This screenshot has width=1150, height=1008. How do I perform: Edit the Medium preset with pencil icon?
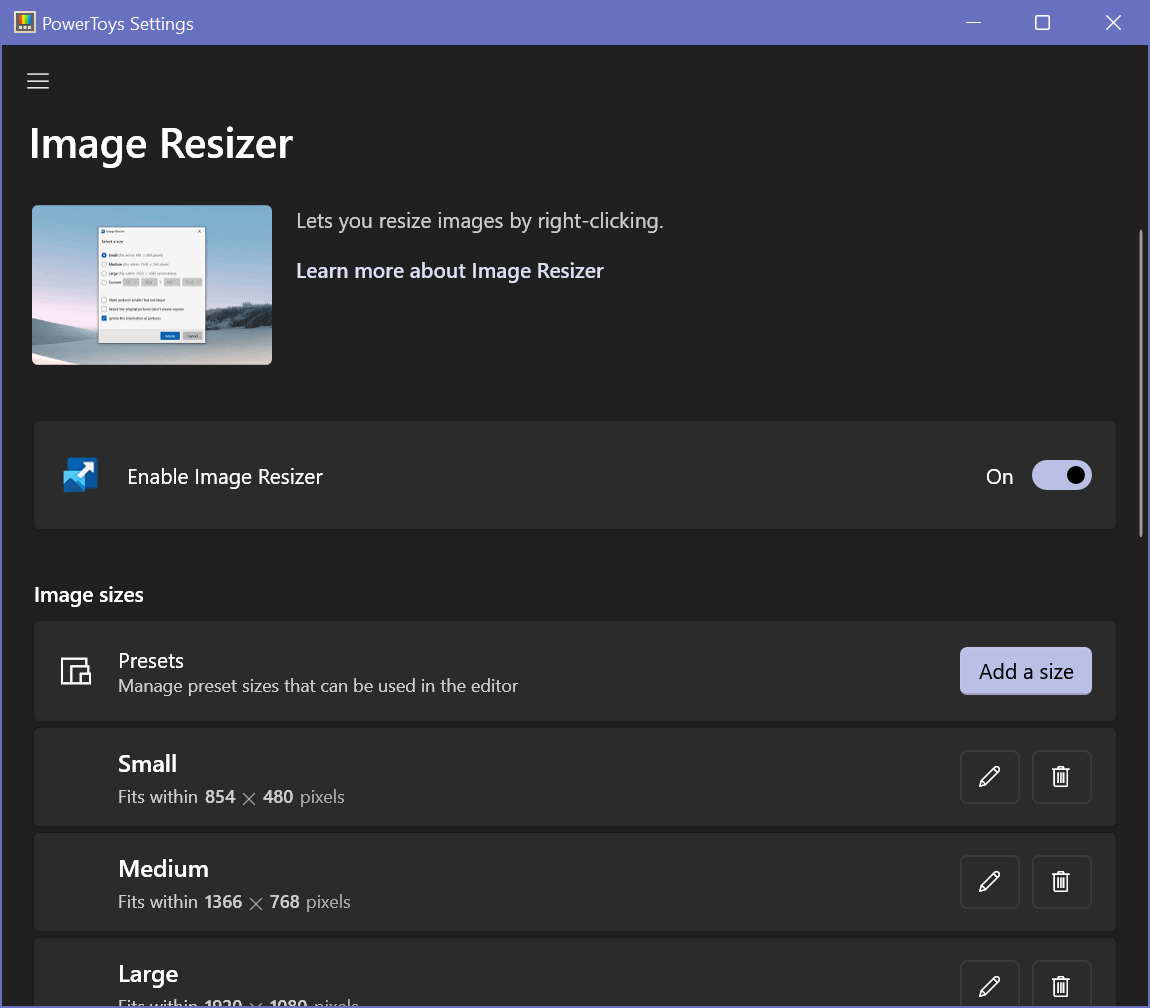[x=989, y=882]
